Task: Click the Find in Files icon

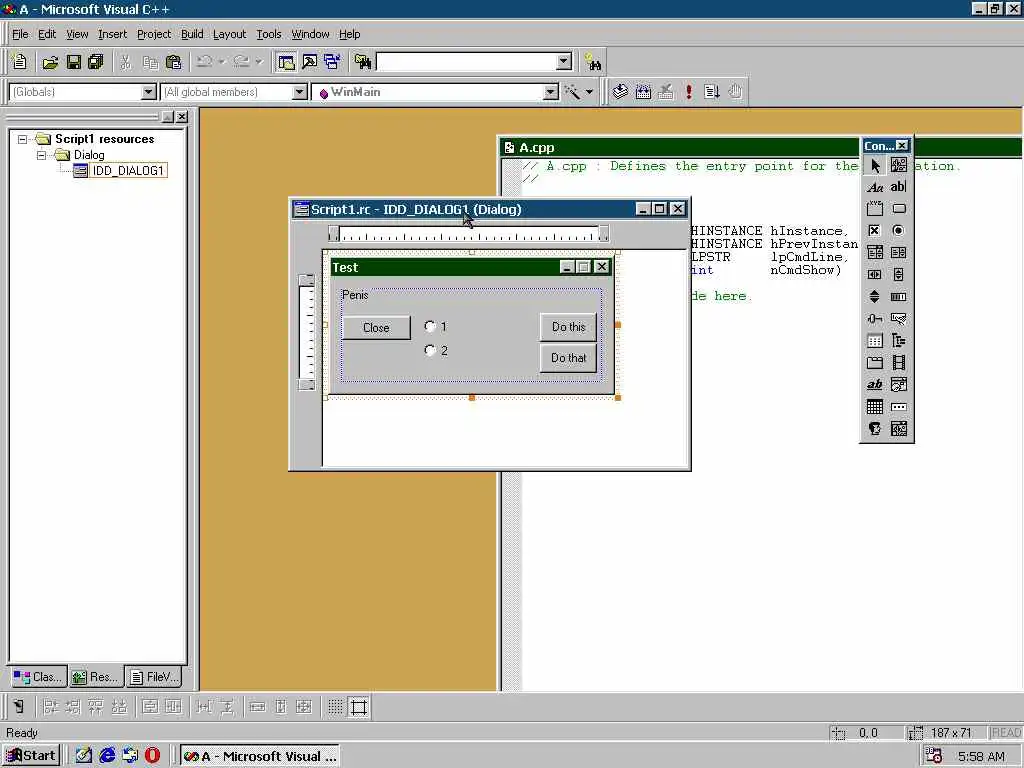Action: pyautogui.click(x=363, y=62)
